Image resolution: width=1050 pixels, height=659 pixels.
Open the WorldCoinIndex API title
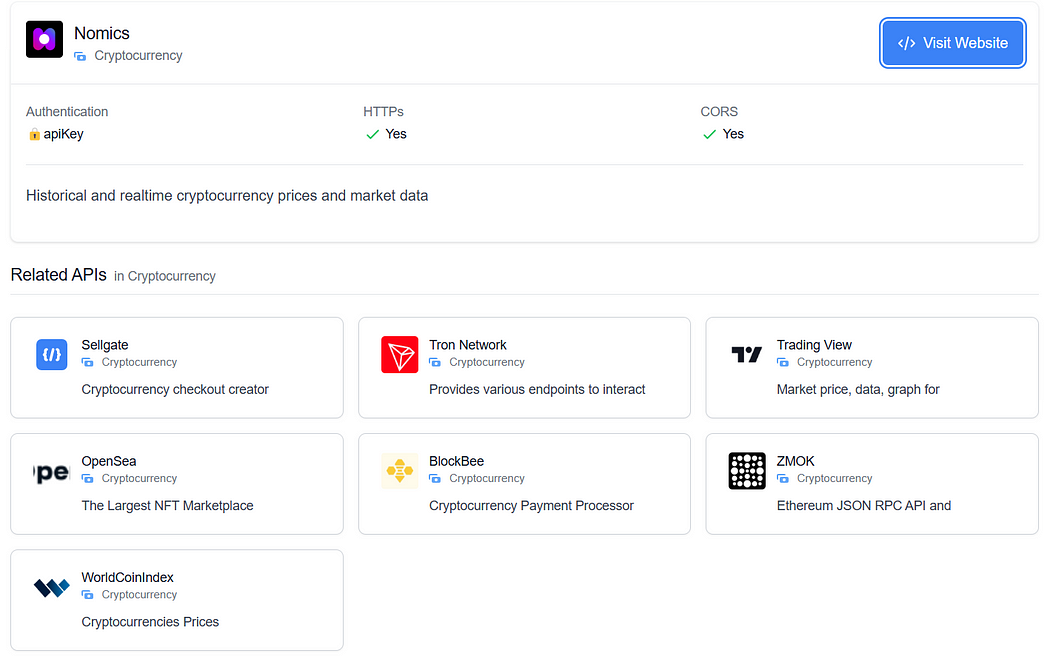[127, 577]
